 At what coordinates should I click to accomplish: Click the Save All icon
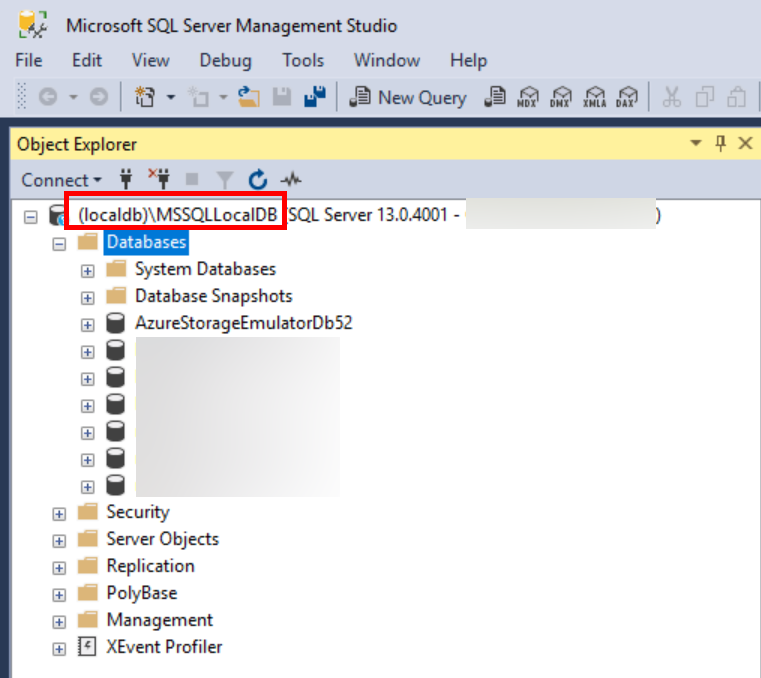[315, 97]
